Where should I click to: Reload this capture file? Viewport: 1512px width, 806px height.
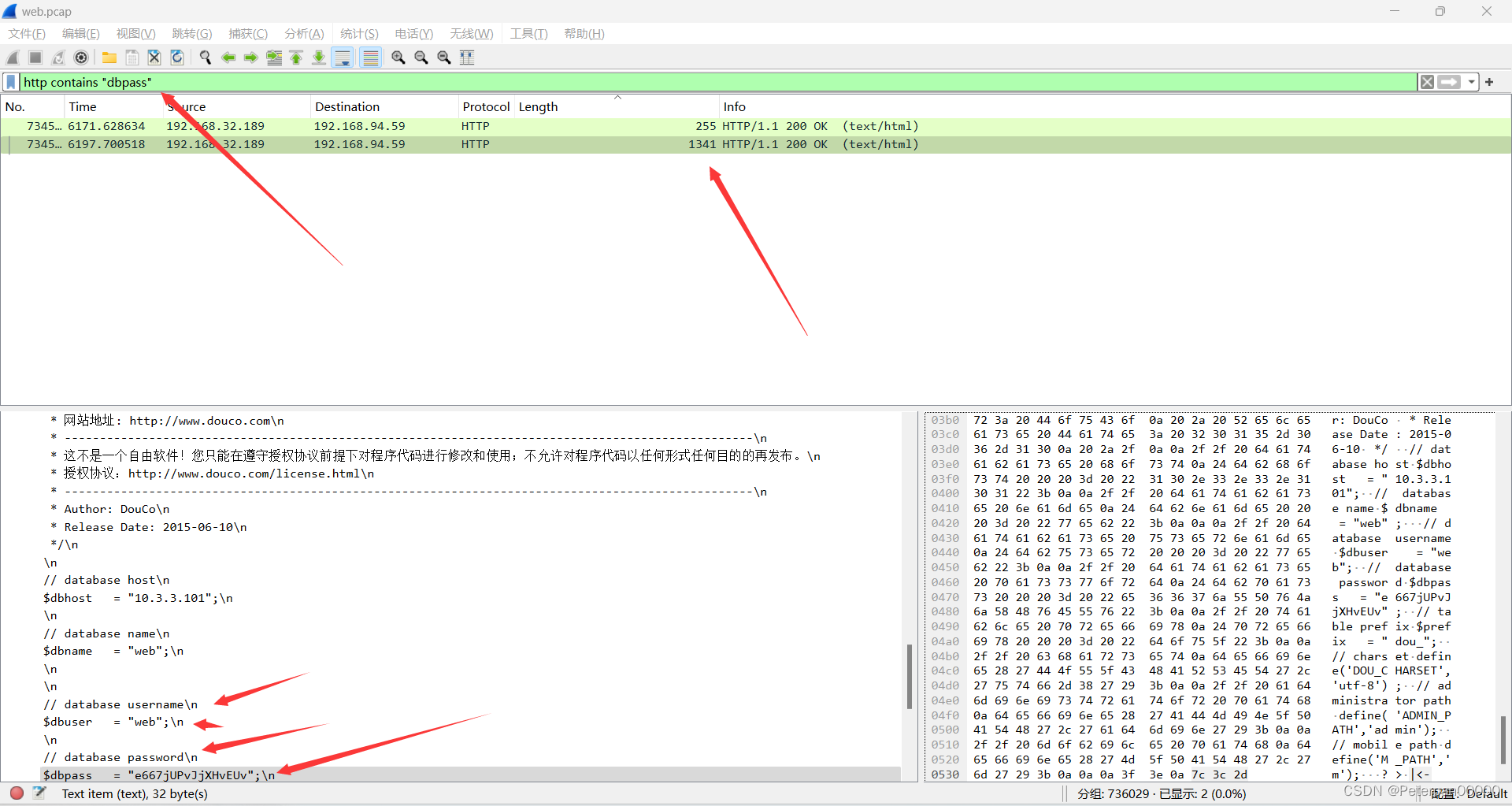pos(177,58)
